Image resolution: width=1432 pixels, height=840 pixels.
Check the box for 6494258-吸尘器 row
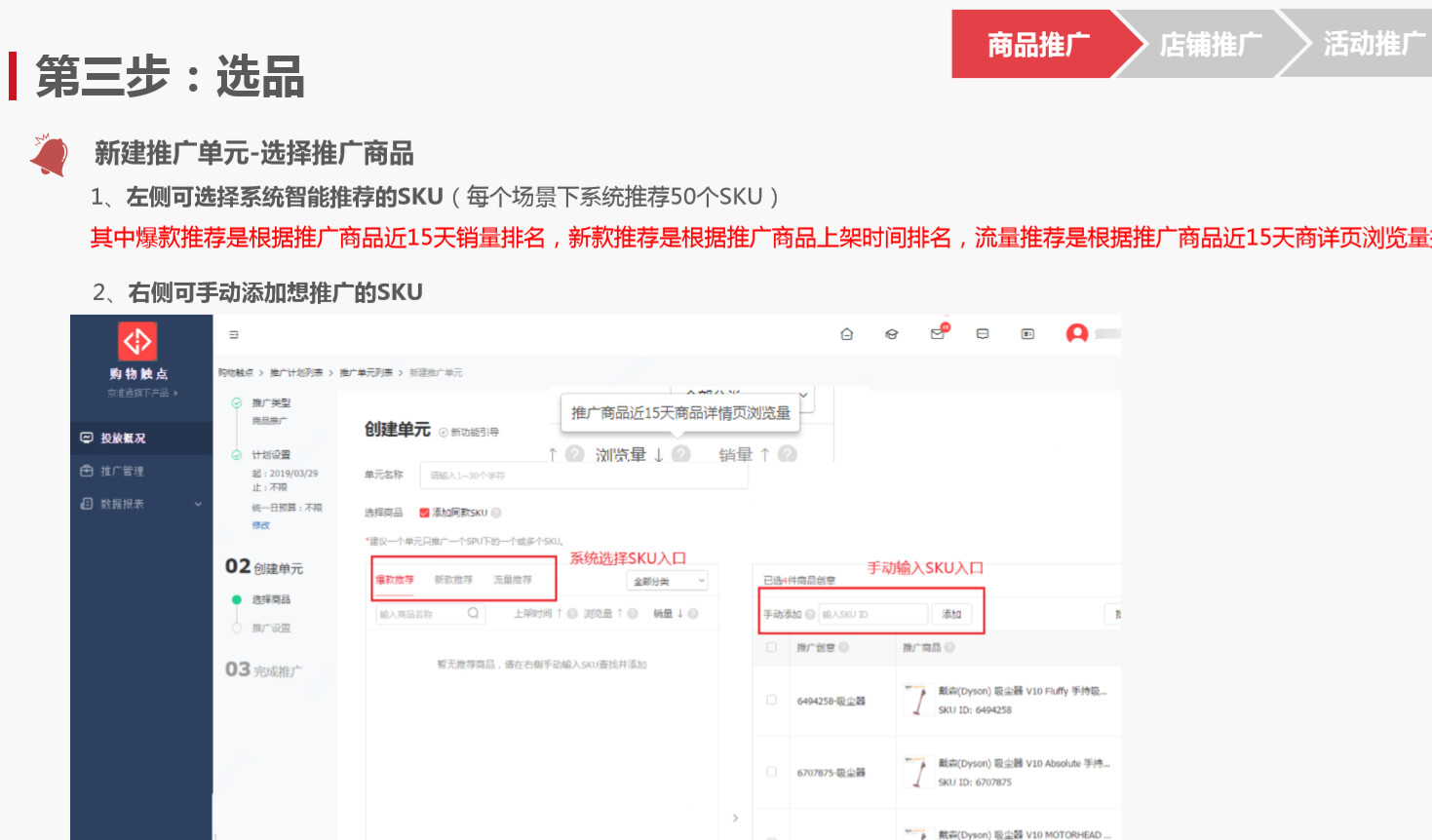[x=771, y=700]
